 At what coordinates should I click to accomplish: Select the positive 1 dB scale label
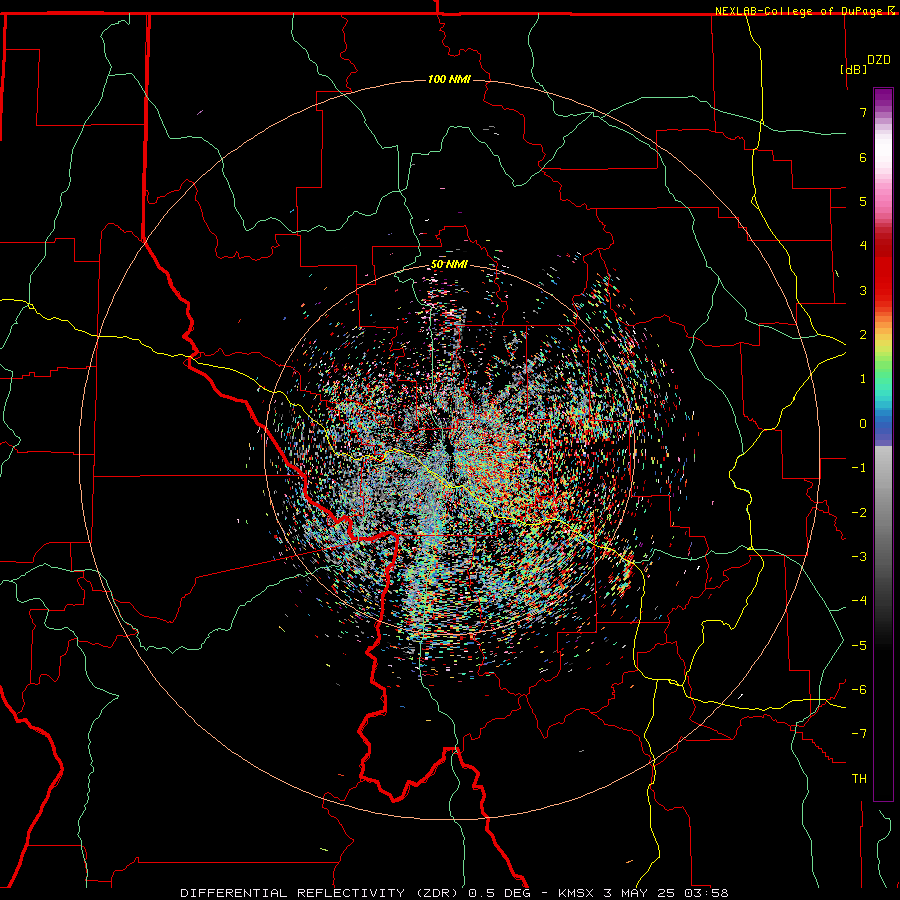pyautogui.click(x=863, y=379)
